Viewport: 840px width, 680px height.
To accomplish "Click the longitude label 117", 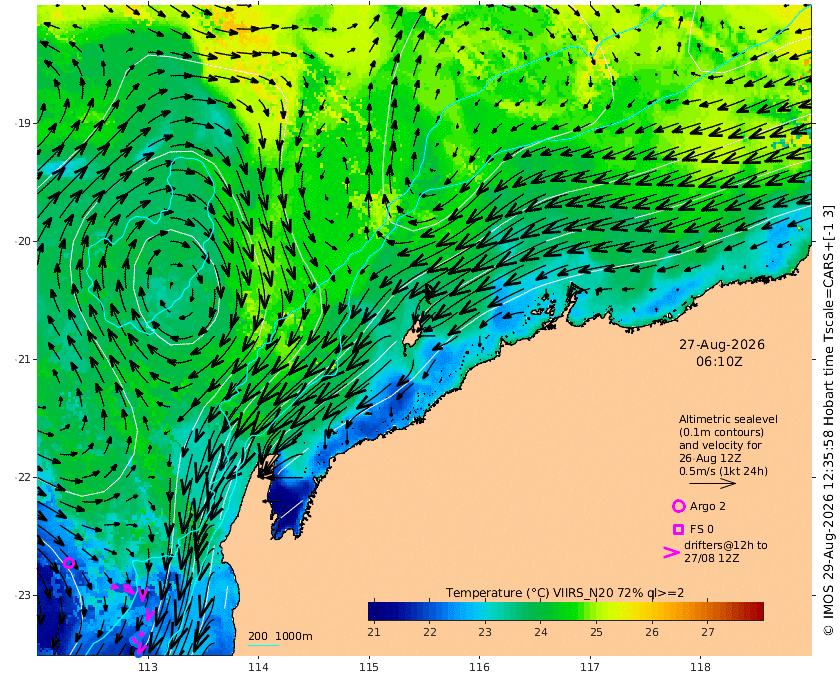I will pos(590,667).
